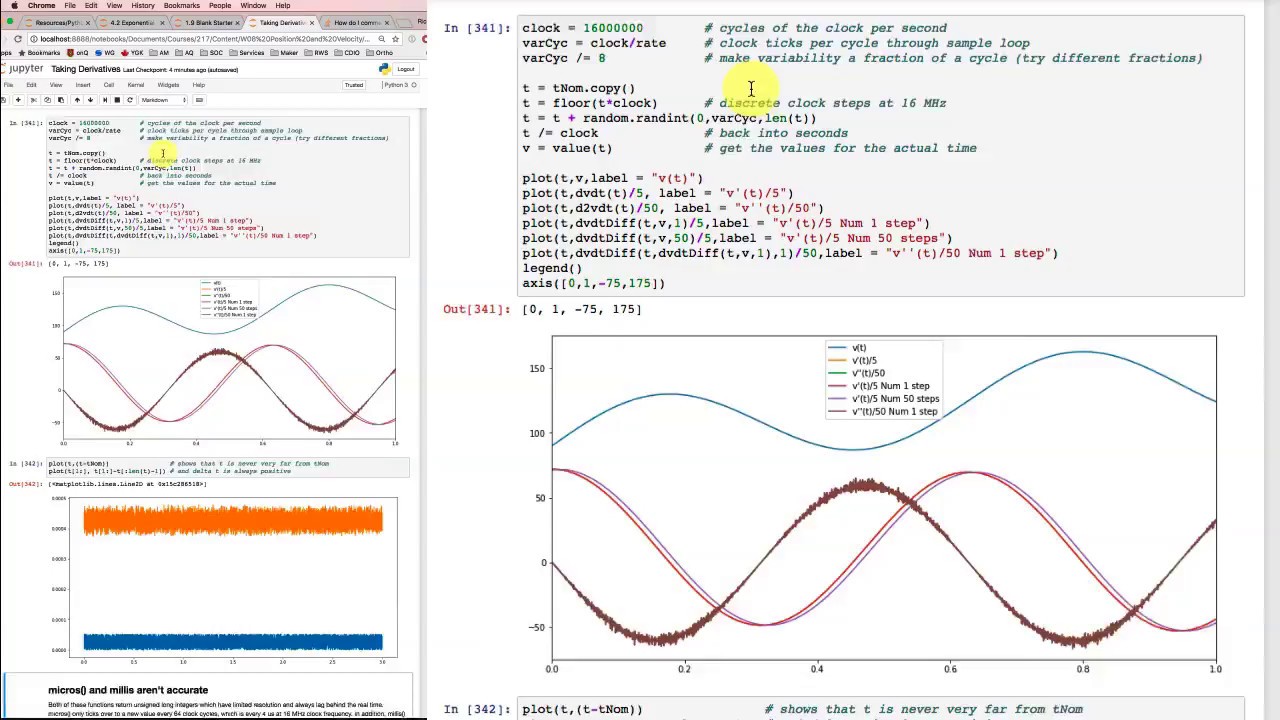Open the YGK bookmark

(x=132, y=52)
